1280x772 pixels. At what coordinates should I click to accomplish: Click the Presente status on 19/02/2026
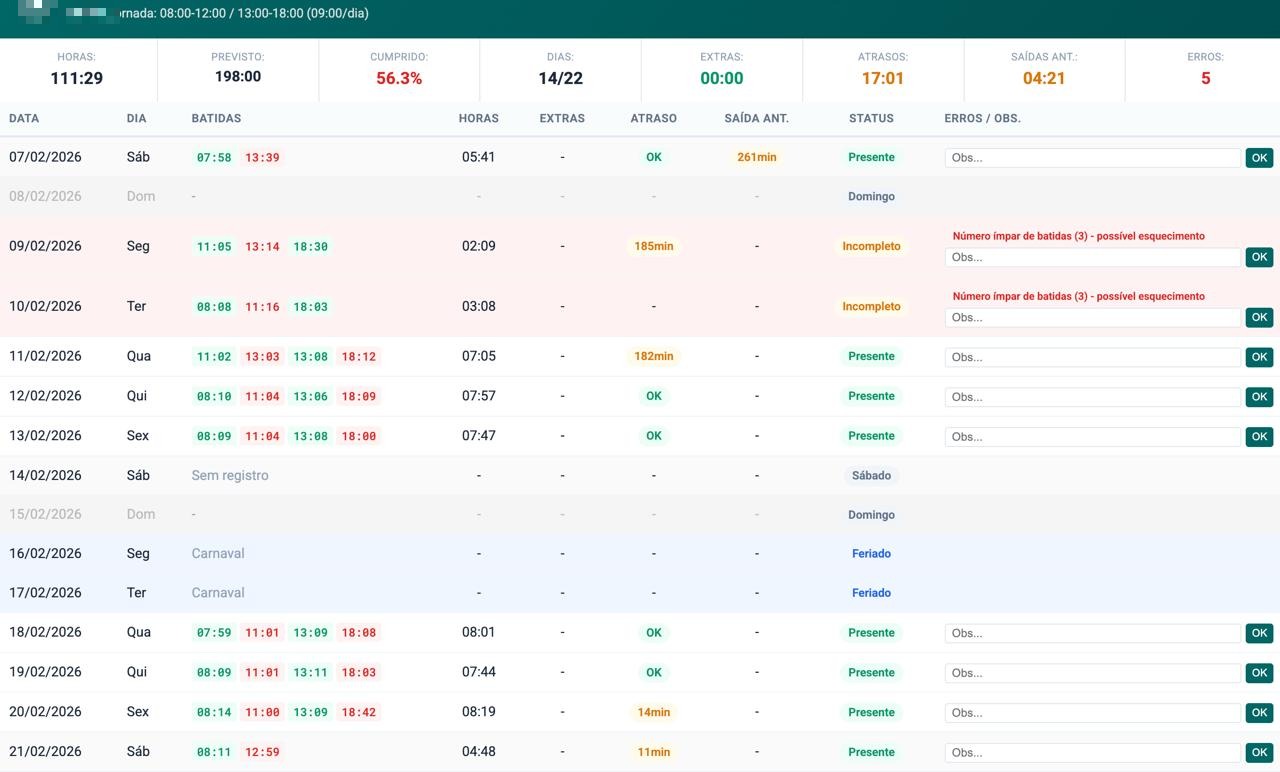coord(871,672)
